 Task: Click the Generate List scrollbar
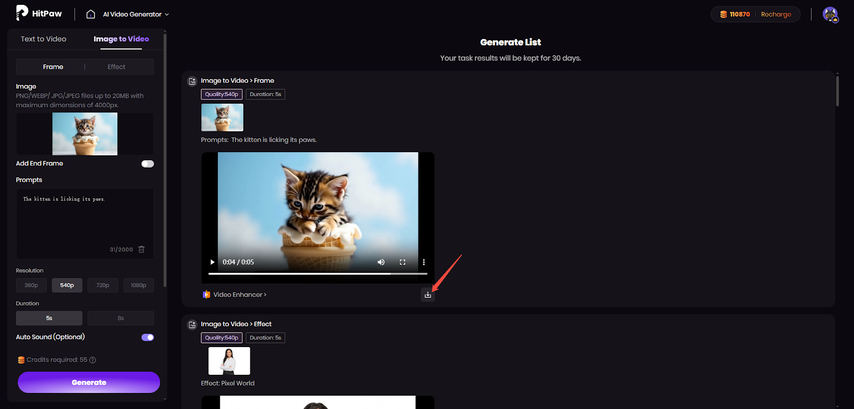tap(839, 90)
